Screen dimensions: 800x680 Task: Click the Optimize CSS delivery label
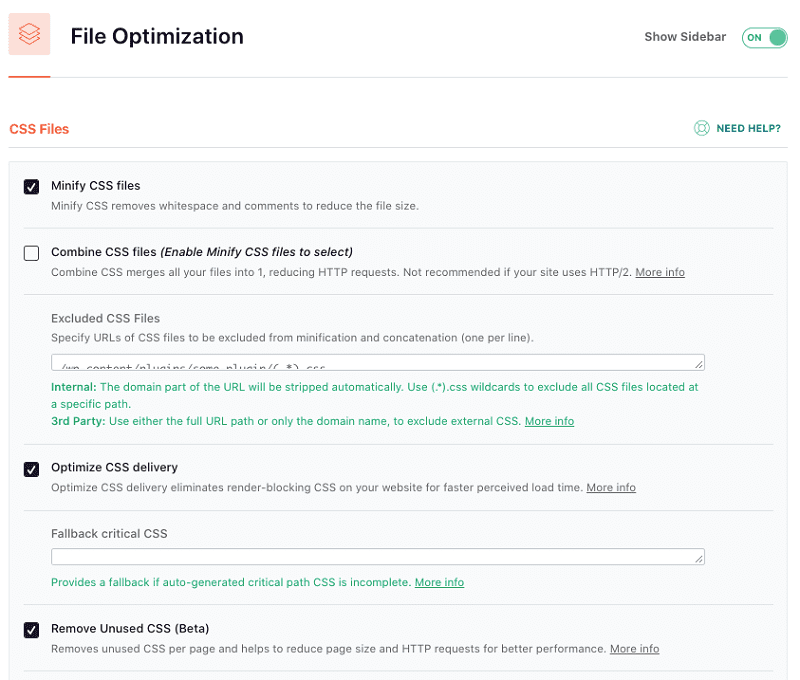pyautogui.click(x=114, y=467)
